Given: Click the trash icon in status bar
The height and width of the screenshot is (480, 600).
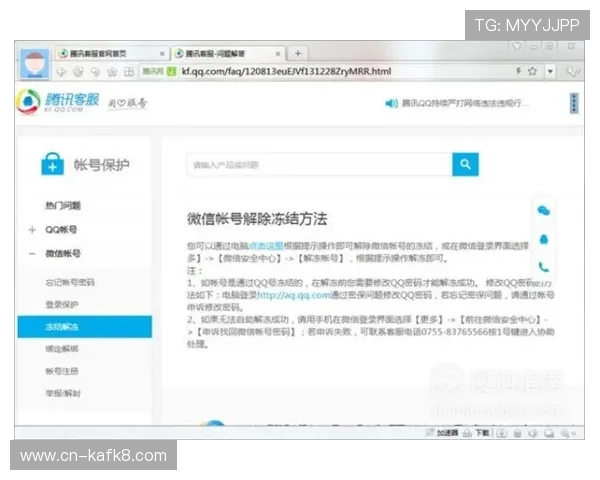Looking at the screenshot, I should point(517,433).
